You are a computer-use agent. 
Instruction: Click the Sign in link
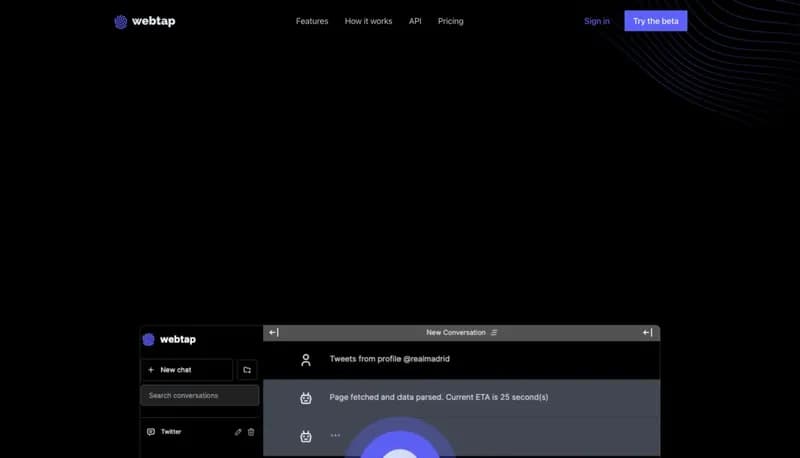(x=596, y=21)
